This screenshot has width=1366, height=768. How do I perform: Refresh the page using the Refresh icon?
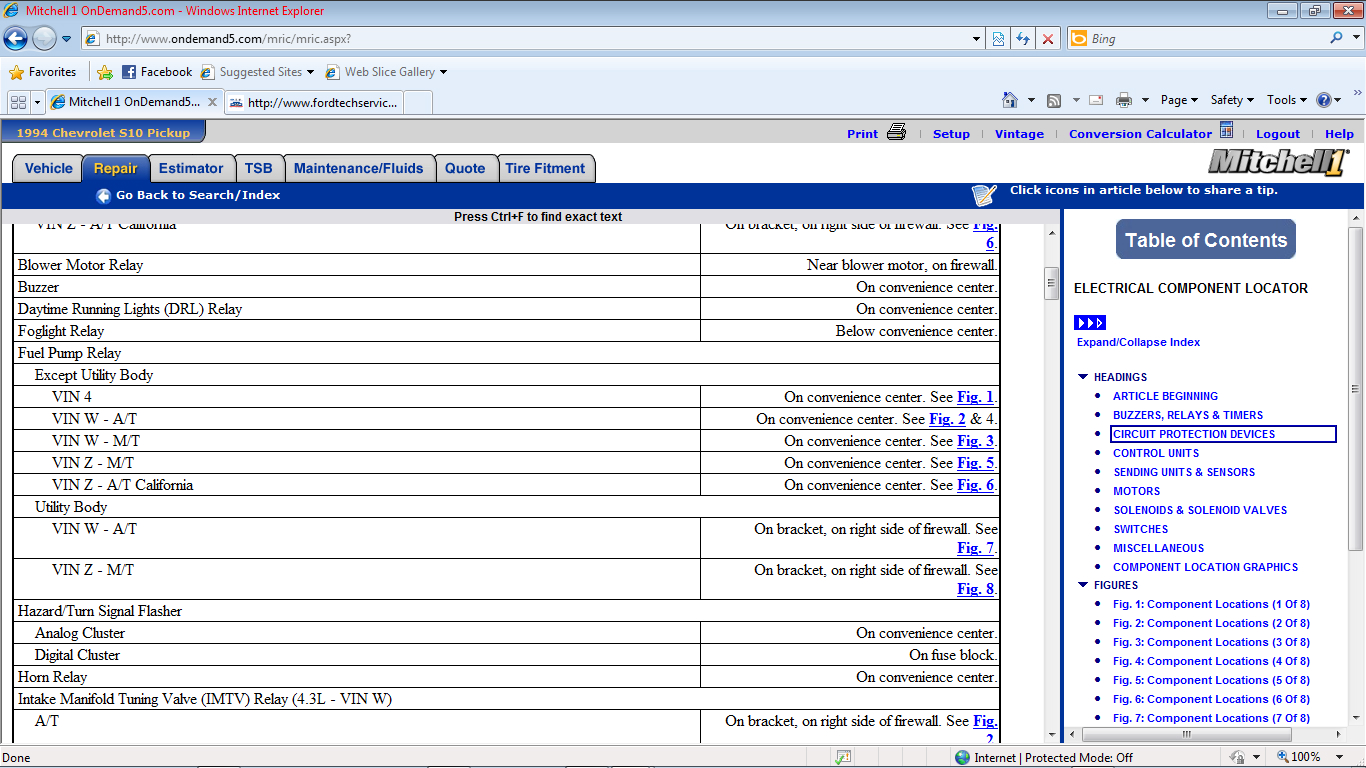(1023, 39)
